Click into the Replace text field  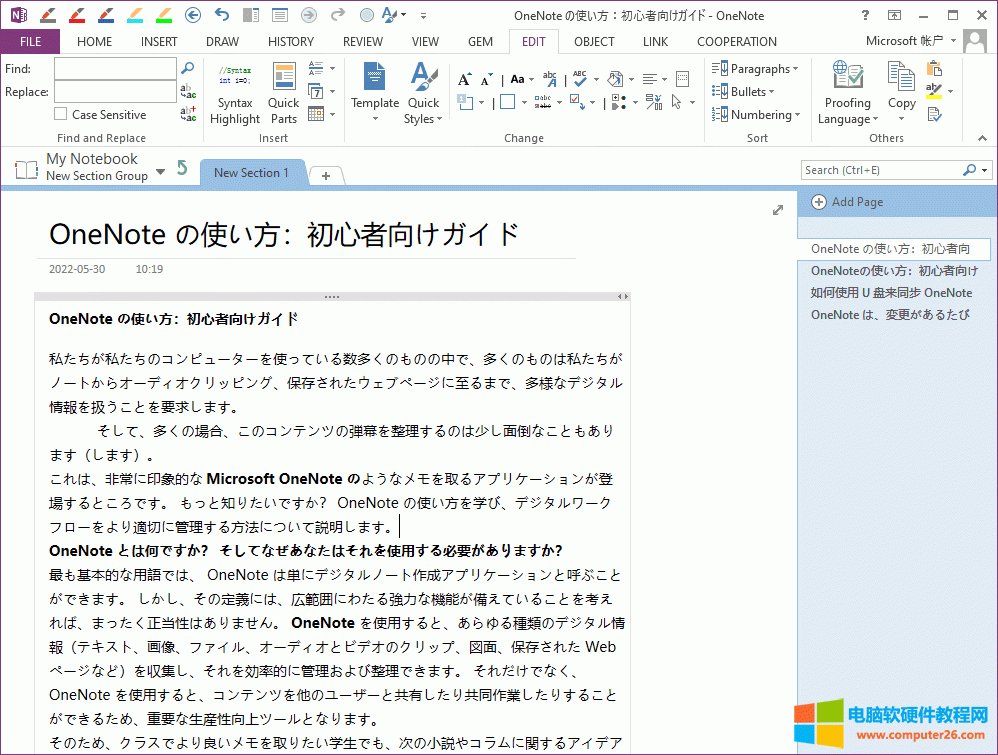click(x=114, y=92)
